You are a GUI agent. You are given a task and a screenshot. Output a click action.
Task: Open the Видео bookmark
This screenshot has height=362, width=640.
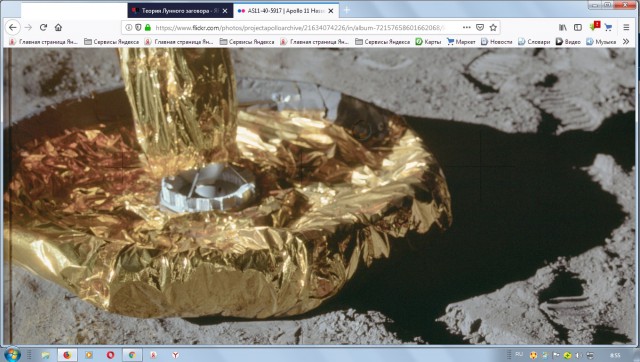click(x=568, y=42)
